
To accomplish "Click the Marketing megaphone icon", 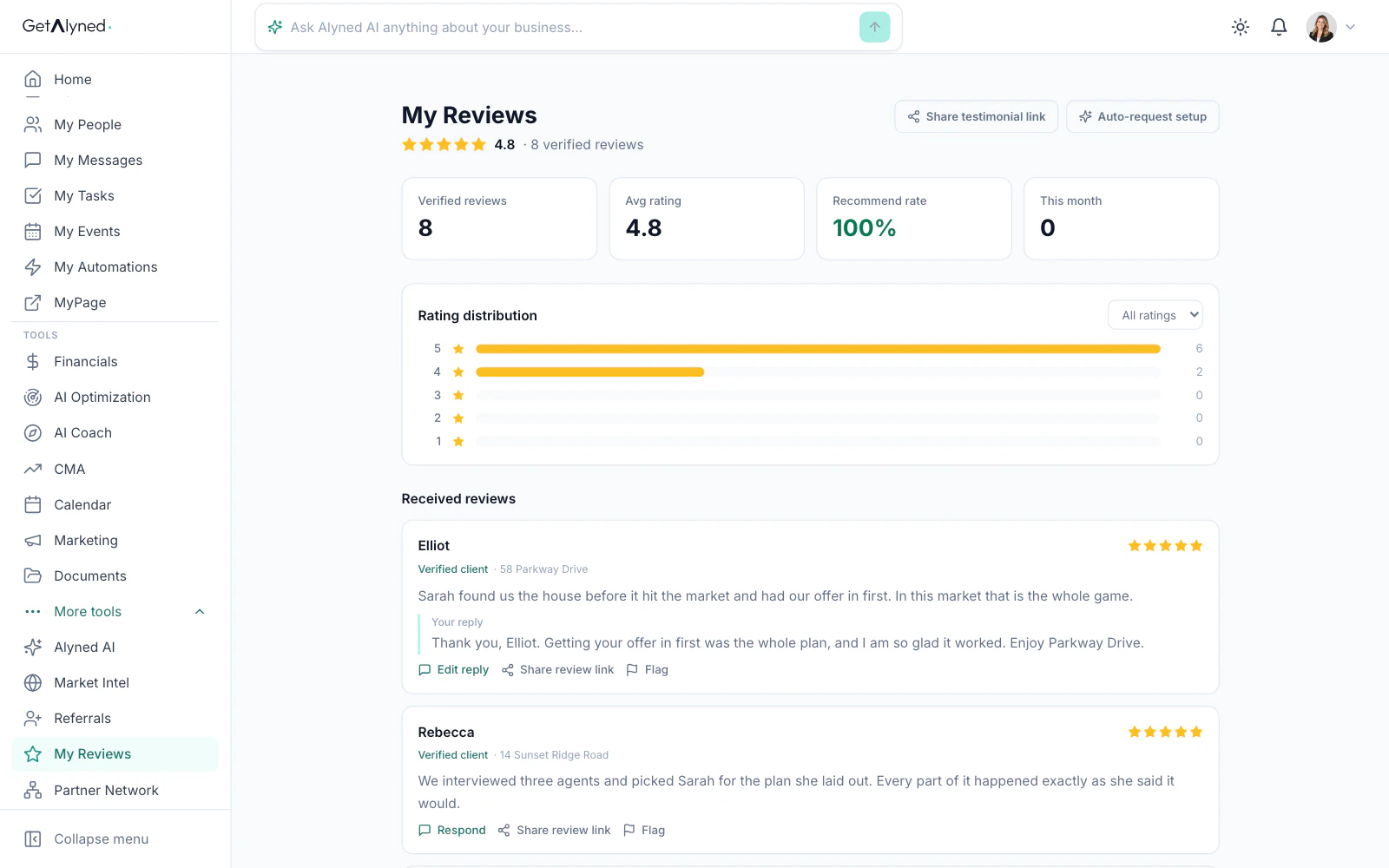I will [33, 540].
